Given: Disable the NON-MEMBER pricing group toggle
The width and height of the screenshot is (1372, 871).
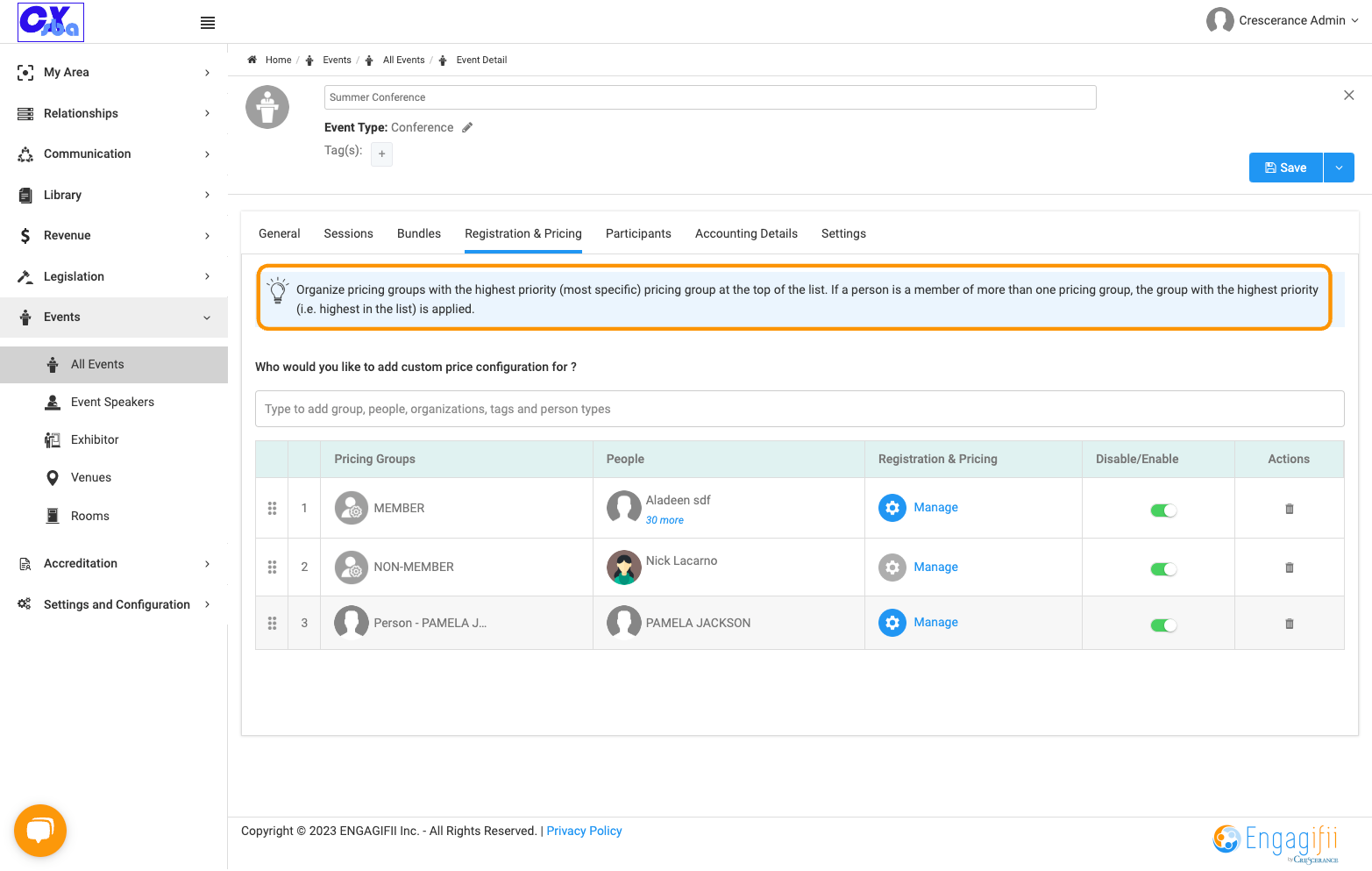Looking at the screenshot, I should pyautogui.click(x=1163, y=569).
